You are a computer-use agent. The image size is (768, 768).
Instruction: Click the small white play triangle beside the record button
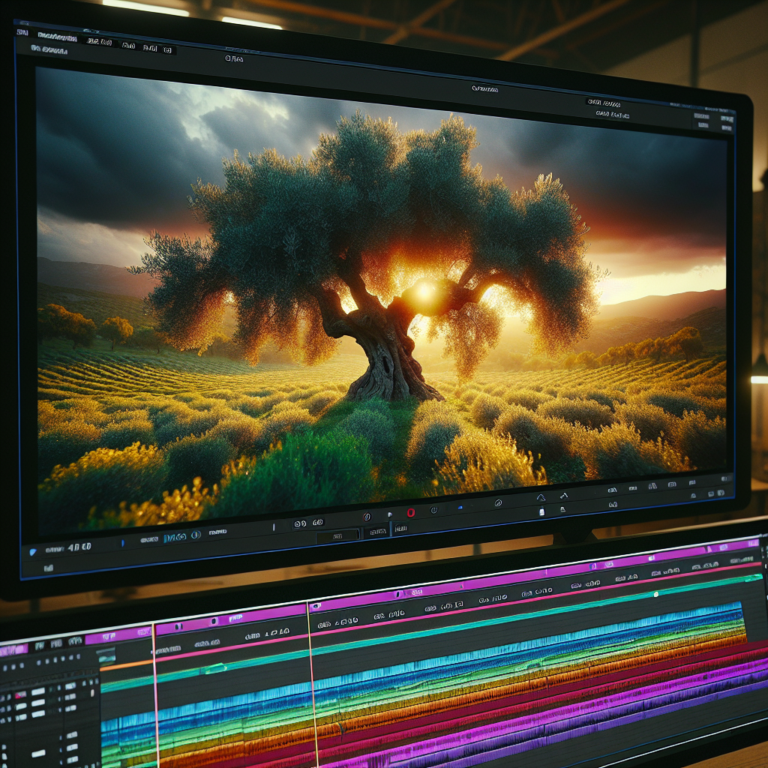390,515
